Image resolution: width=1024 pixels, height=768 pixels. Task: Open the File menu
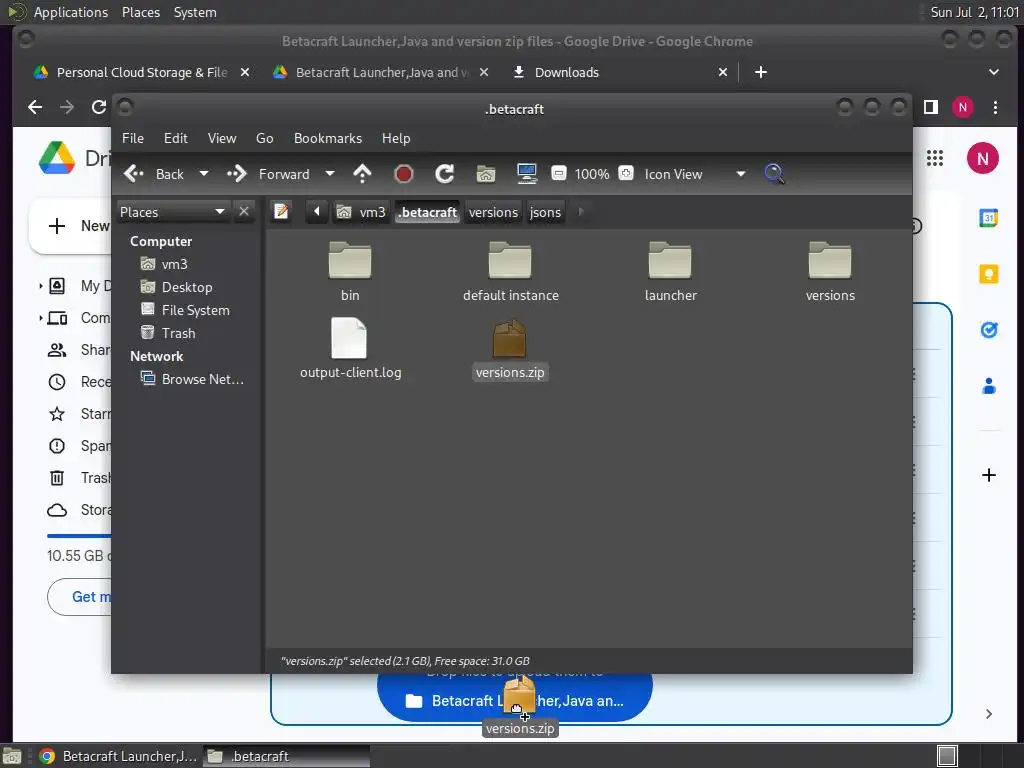tap(133, 138)
